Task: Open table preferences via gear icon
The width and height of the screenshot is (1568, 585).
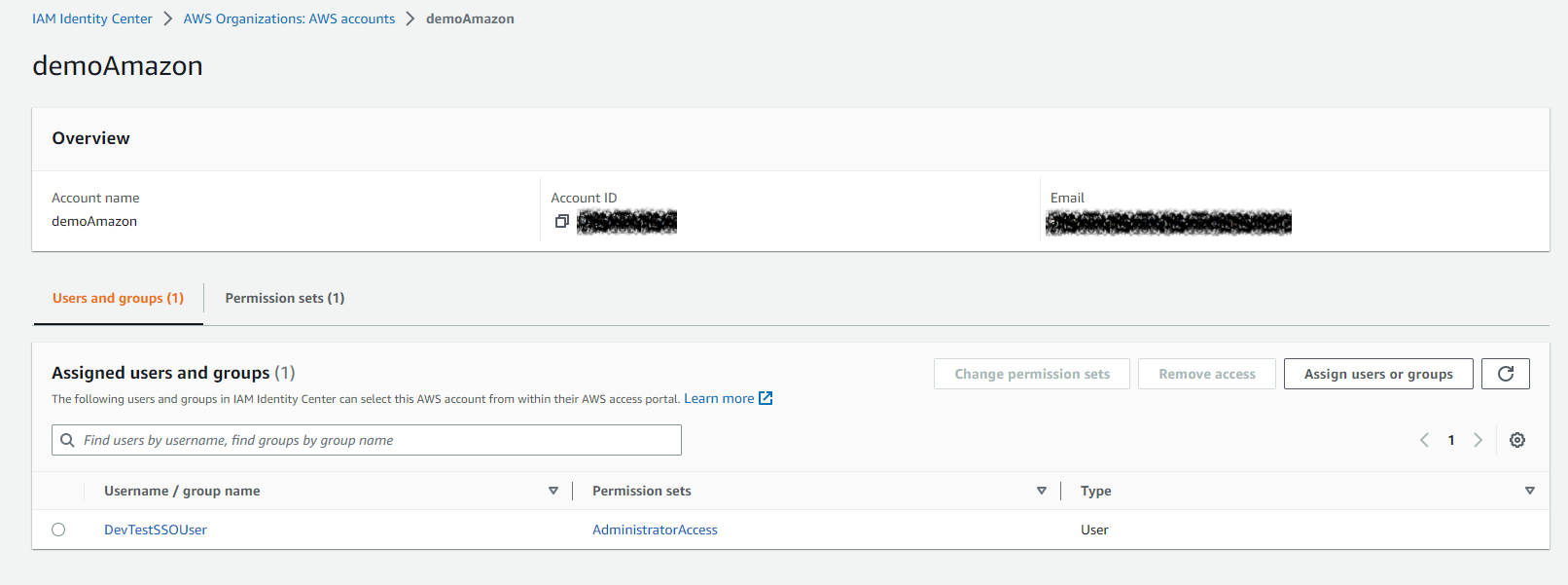Action: 1517,440
